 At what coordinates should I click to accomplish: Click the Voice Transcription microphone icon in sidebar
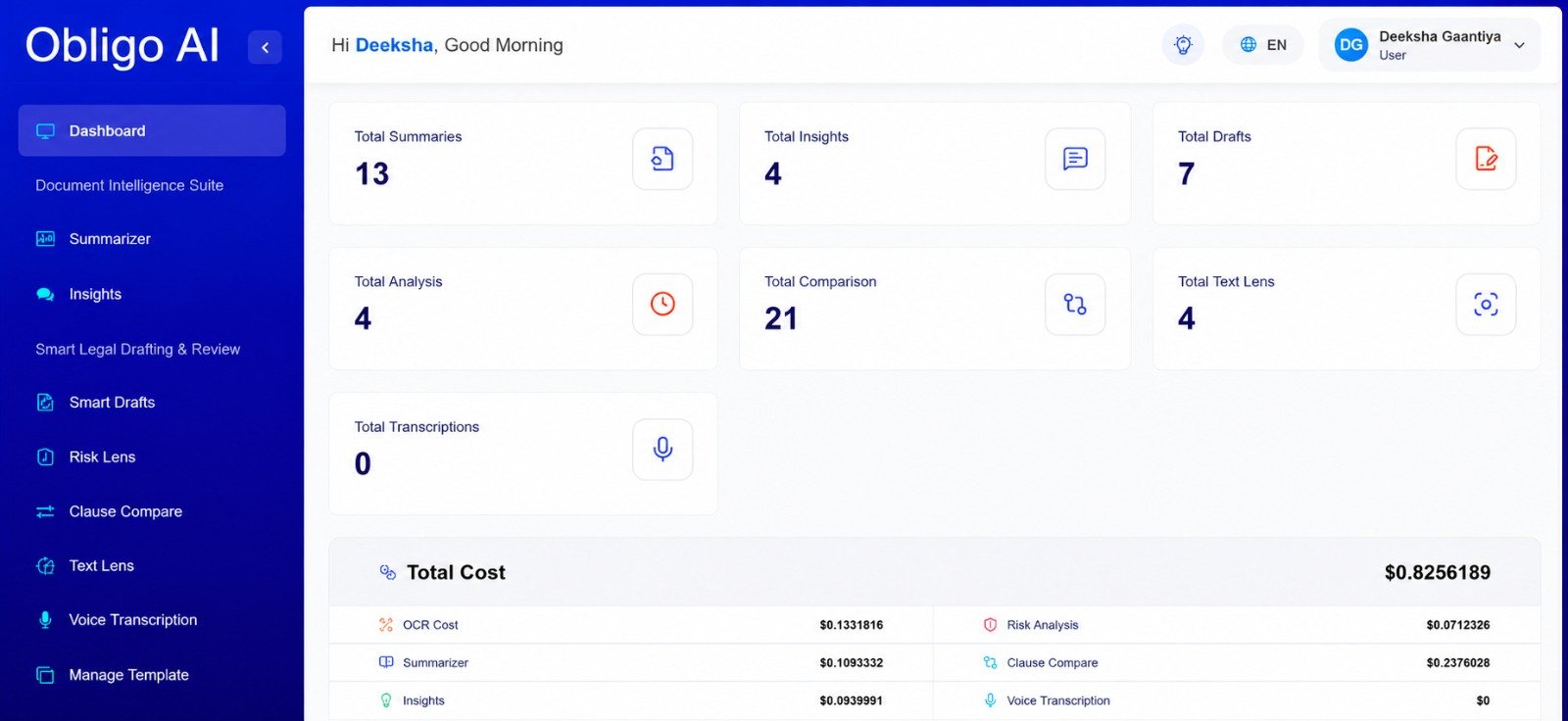pos(45,620)
